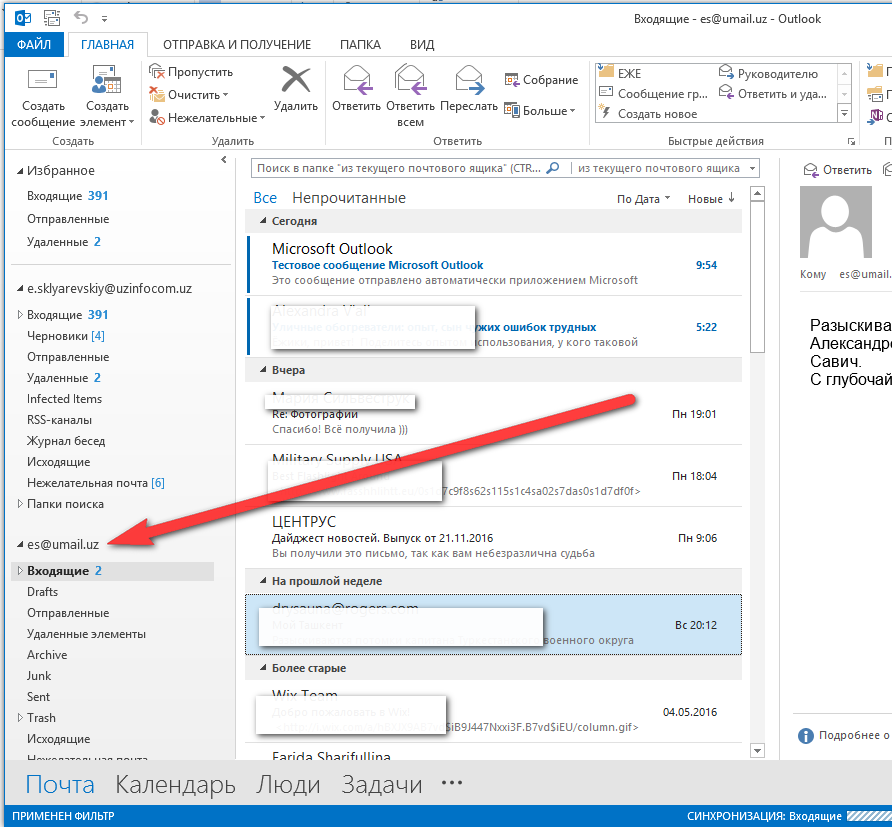
Task: Open the ВИД ribbon tab
Action: pos(422,44)
